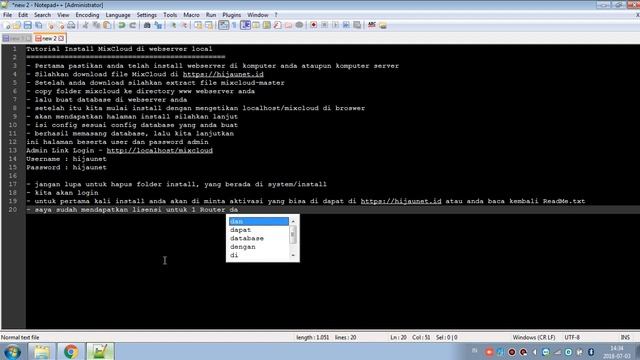
Task: Click the autocomplete list scrollbar thumb
Action: (x=293, y=235)
